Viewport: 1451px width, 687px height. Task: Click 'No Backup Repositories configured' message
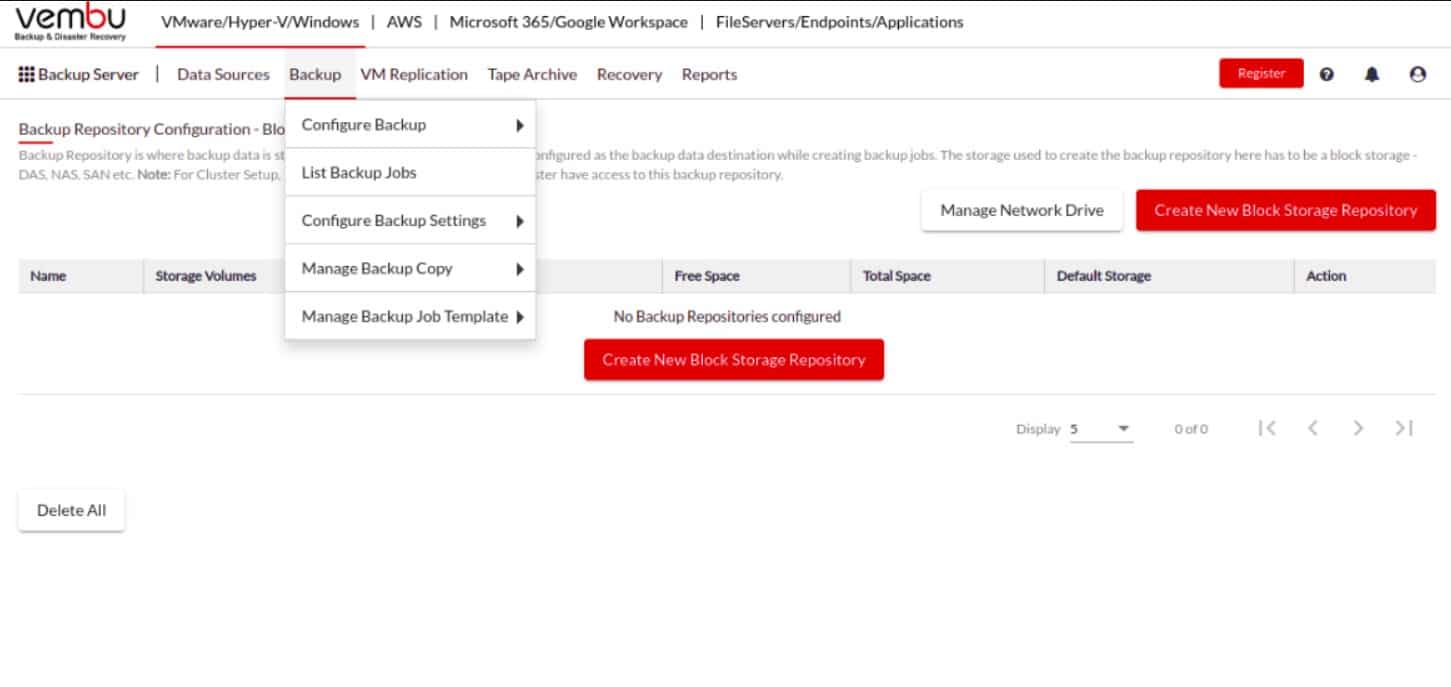point(727,316)
